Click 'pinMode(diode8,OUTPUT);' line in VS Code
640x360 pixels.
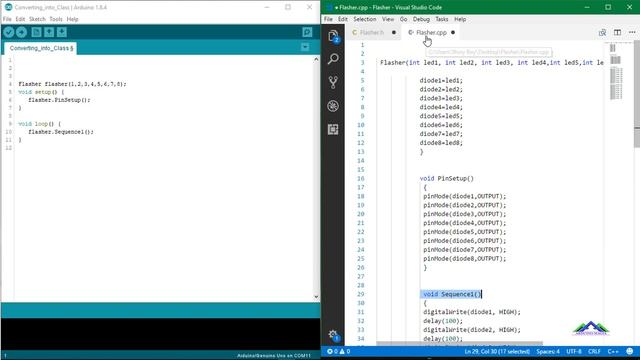coord(464,258)
